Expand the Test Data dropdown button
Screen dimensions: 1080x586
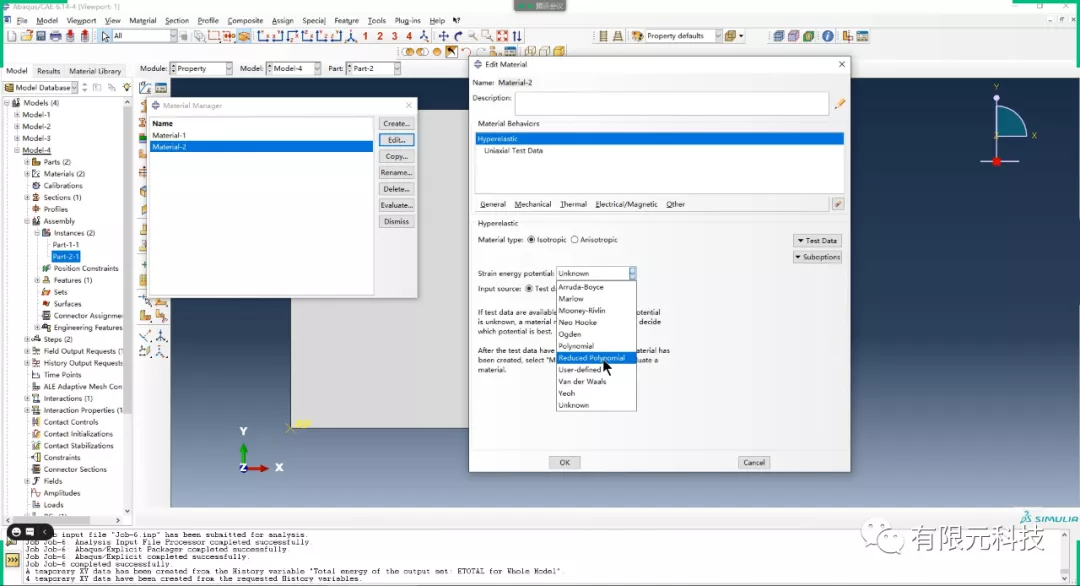pos(817,240)
